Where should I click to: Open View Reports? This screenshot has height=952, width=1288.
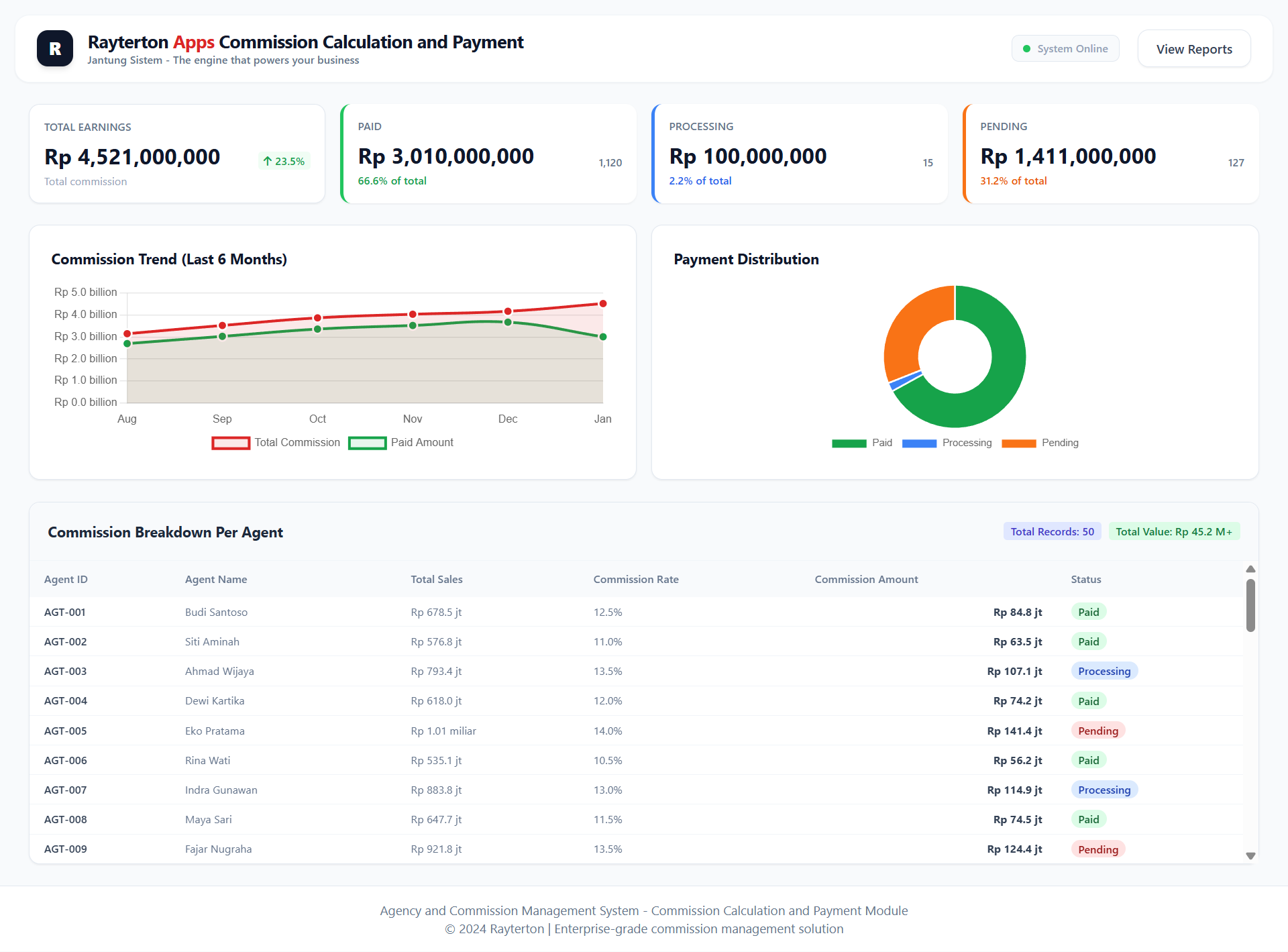pos(1193,48)
